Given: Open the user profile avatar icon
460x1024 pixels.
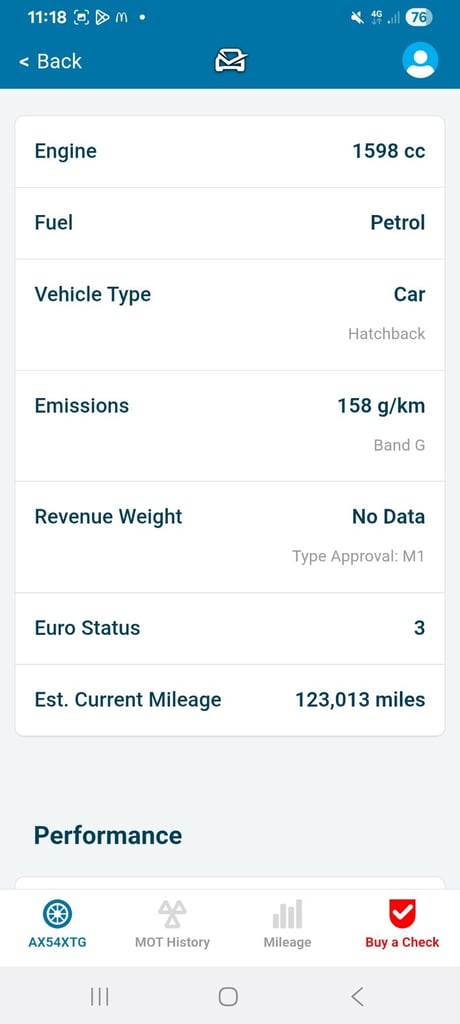Looking at the screenshot, I should click(420, 60).
